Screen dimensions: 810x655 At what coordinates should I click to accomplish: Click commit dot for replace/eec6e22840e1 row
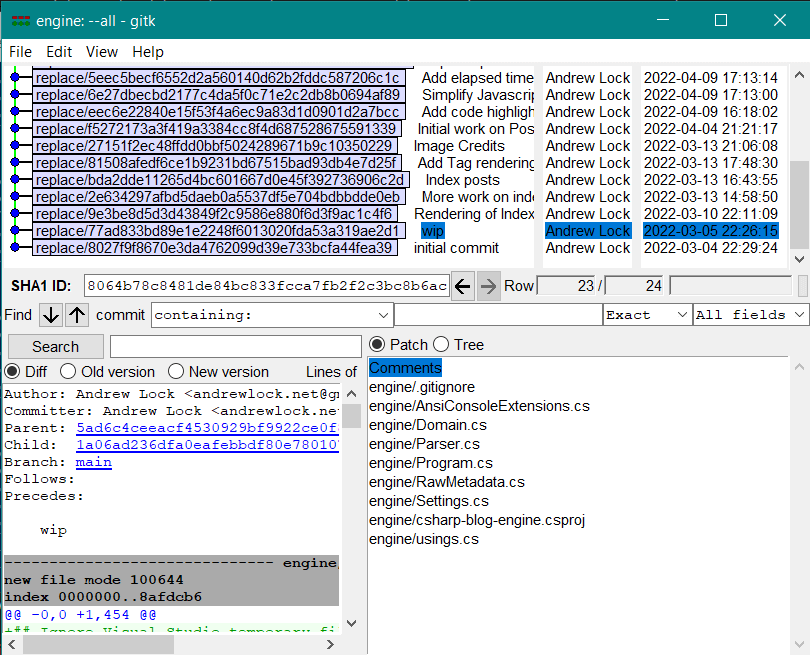(15, 112)
